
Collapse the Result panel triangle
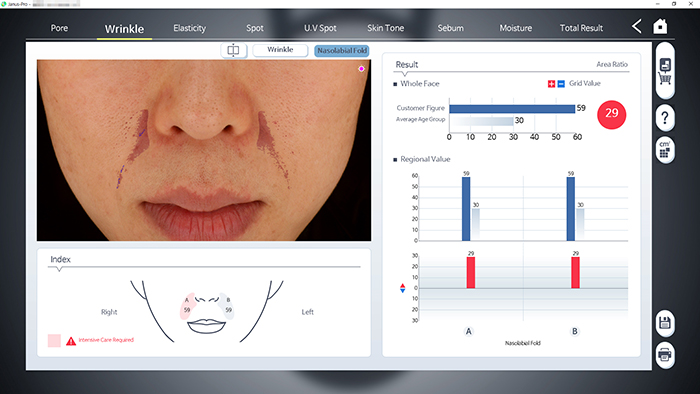[404, 74]
